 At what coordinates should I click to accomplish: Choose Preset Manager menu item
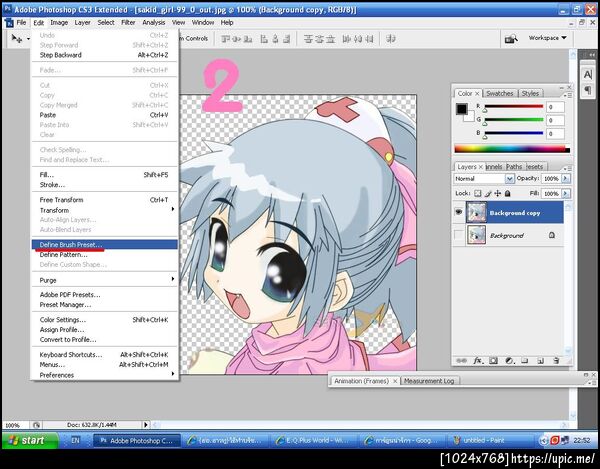[x=104, y=305]
